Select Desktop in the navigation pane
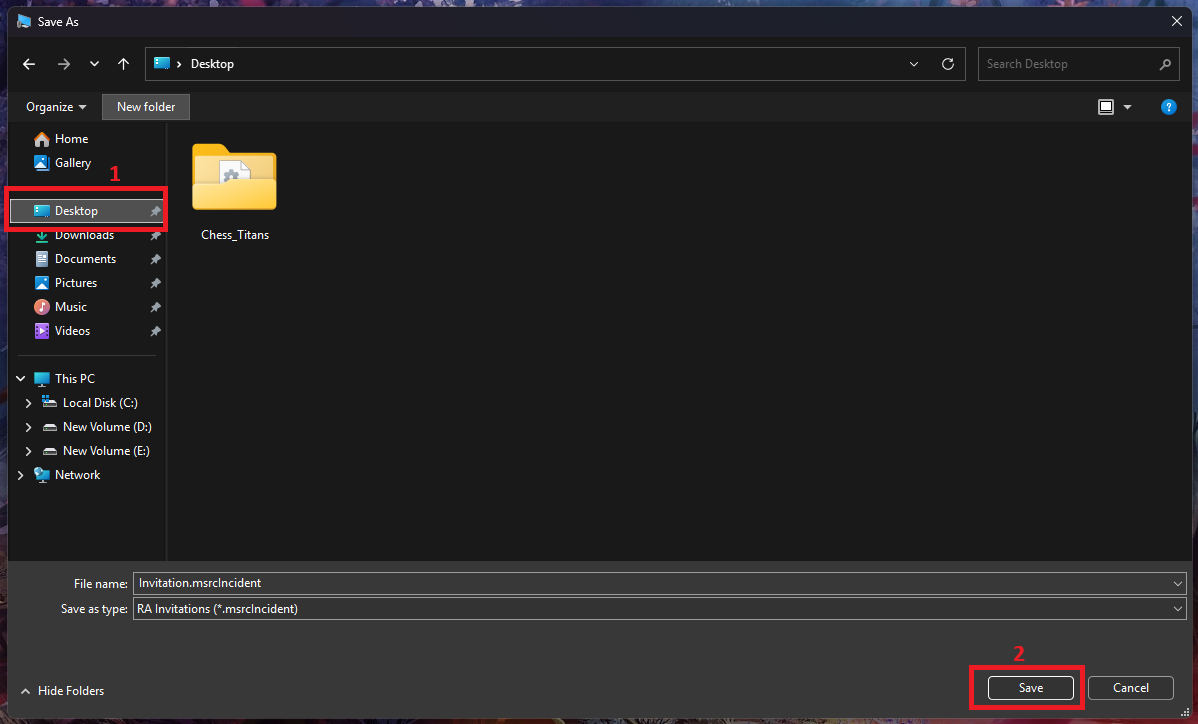1198x724 pixels. coord(87,211)
